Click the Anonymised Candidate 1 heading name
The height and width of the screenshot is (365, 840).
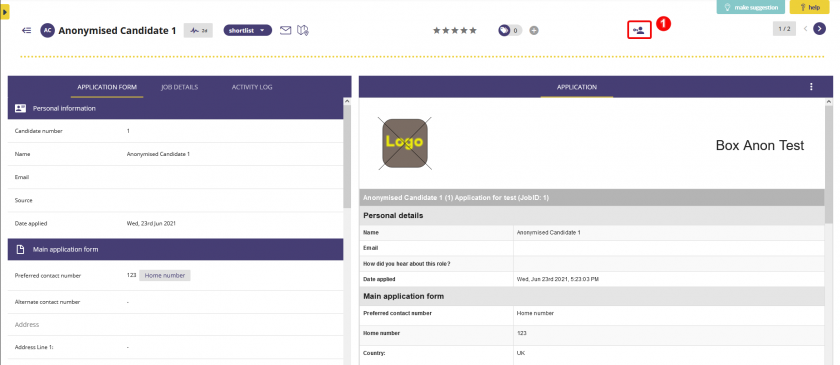point(117,31)
